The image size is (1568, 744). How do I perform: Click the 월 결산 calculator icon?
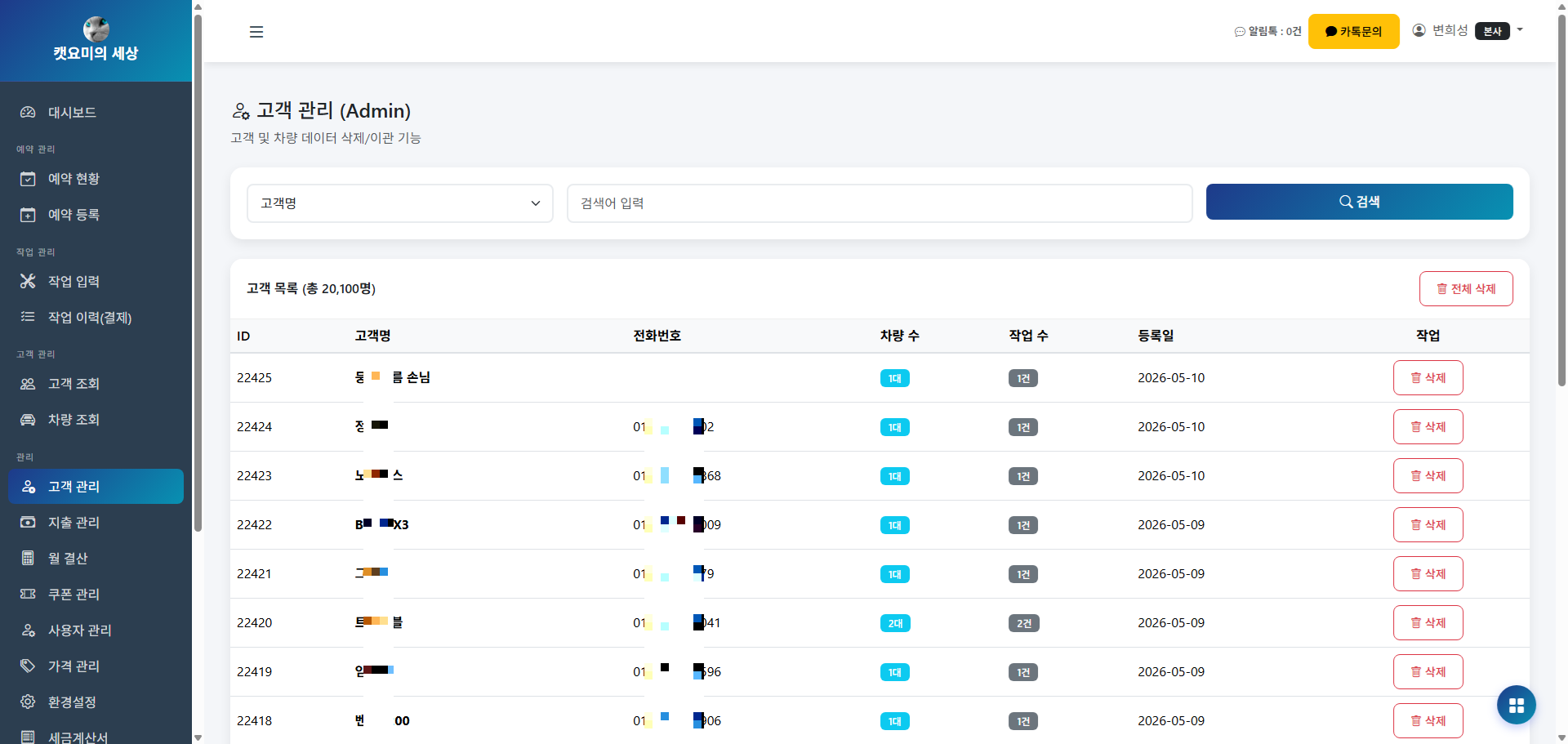coord(28,559)
